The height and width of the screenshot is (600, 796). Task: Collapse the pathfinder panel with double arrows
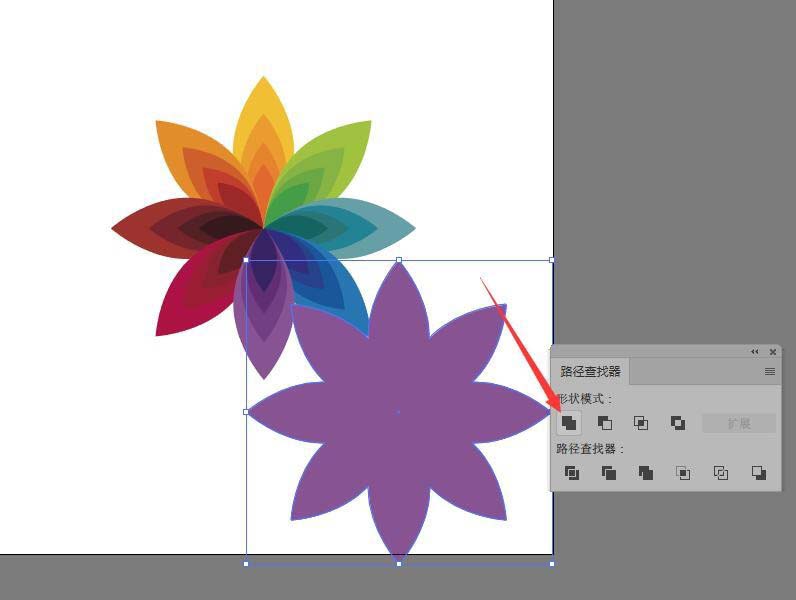[754, 351]
